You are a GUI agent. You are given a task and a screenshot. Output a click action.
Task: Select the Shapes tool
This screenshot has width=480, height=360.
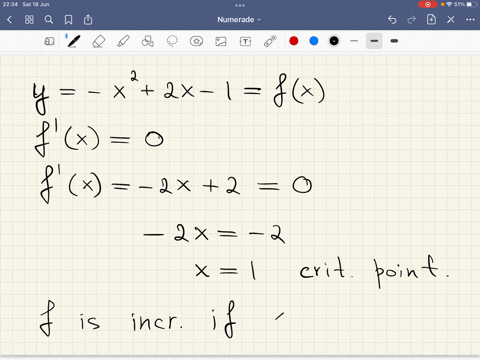[x=147, y=41]
